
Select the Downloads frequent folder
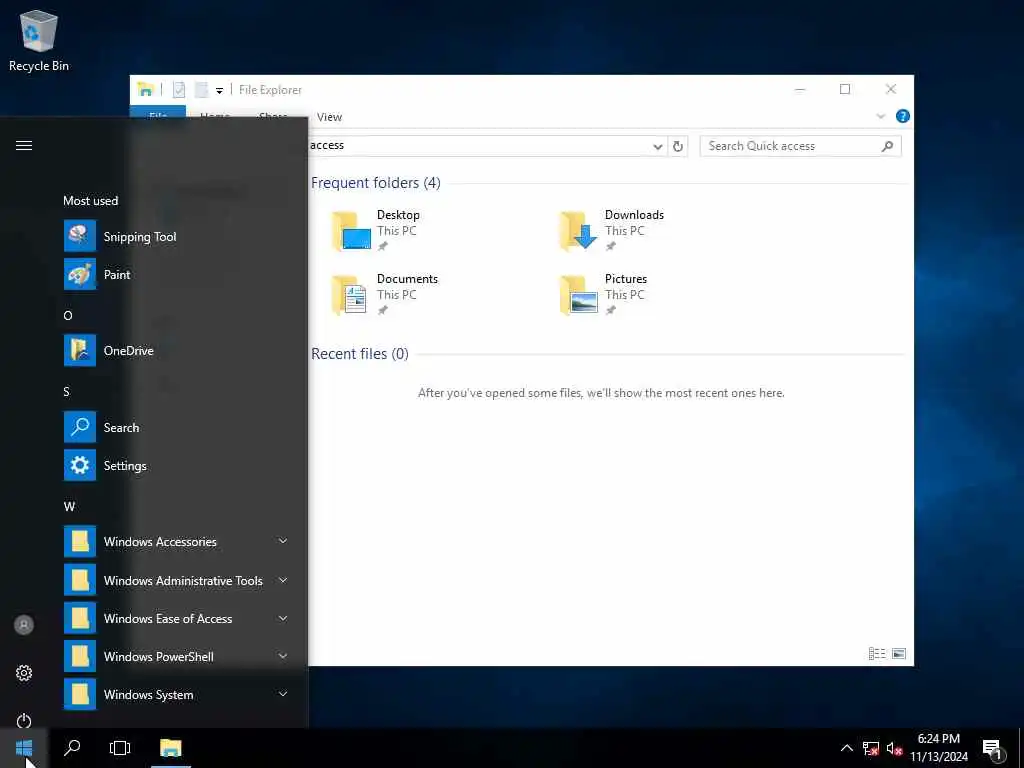pos(611,230)
